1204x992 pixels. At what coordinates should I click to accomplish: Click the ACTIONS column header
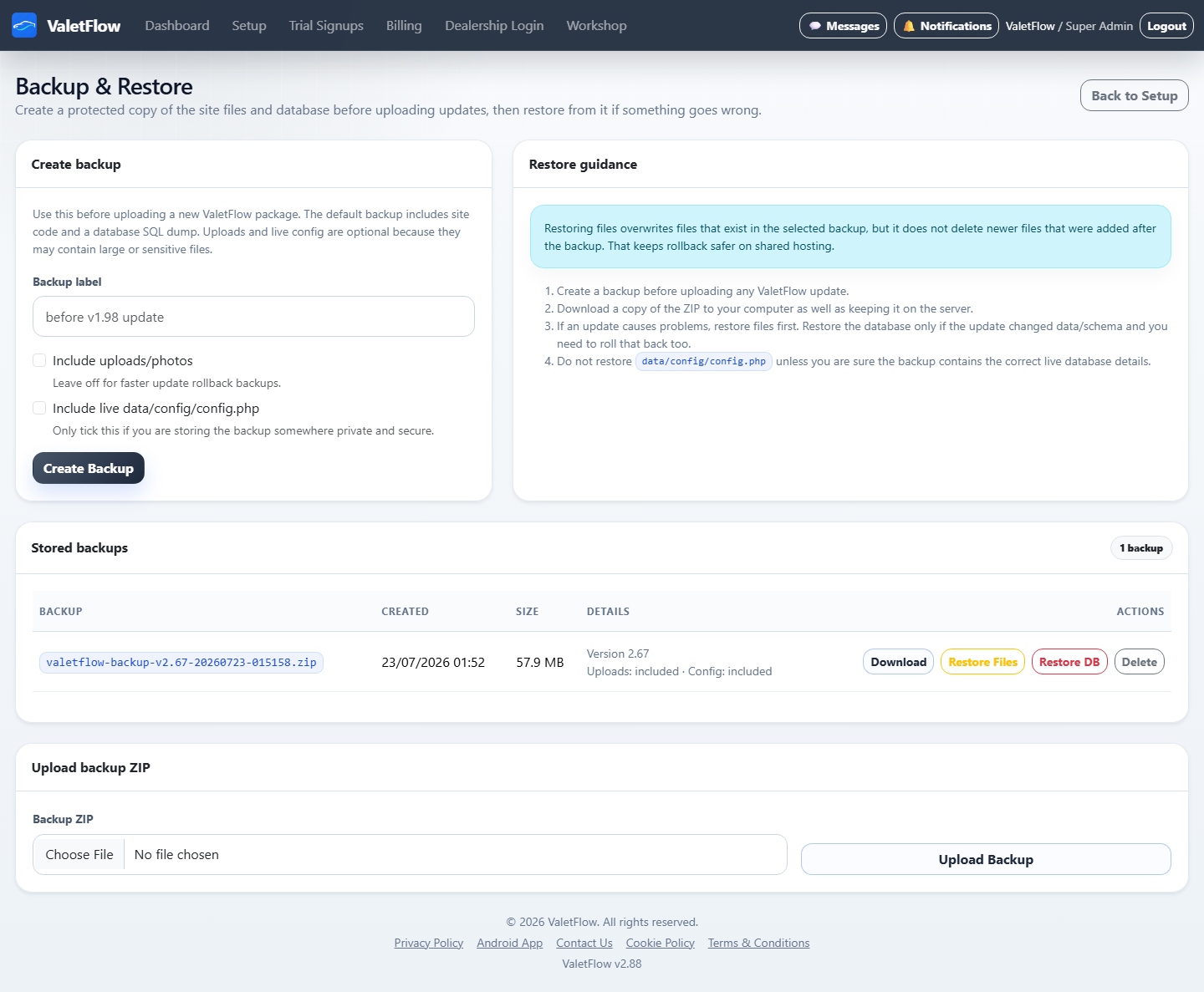coord(1140,612)
